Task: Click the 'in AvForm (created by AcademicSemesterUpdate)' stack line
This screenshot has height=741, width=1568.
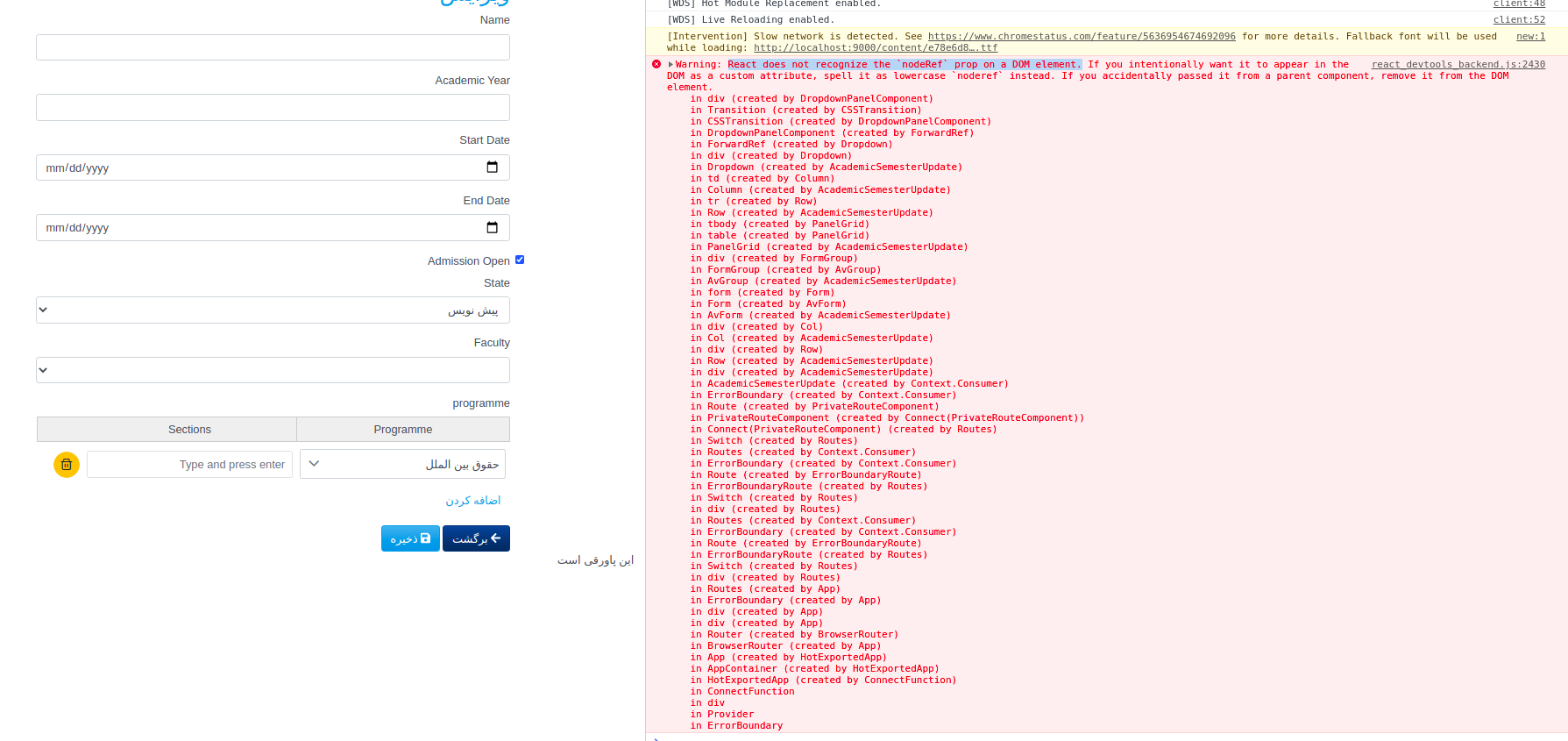Action: point(820,316)
